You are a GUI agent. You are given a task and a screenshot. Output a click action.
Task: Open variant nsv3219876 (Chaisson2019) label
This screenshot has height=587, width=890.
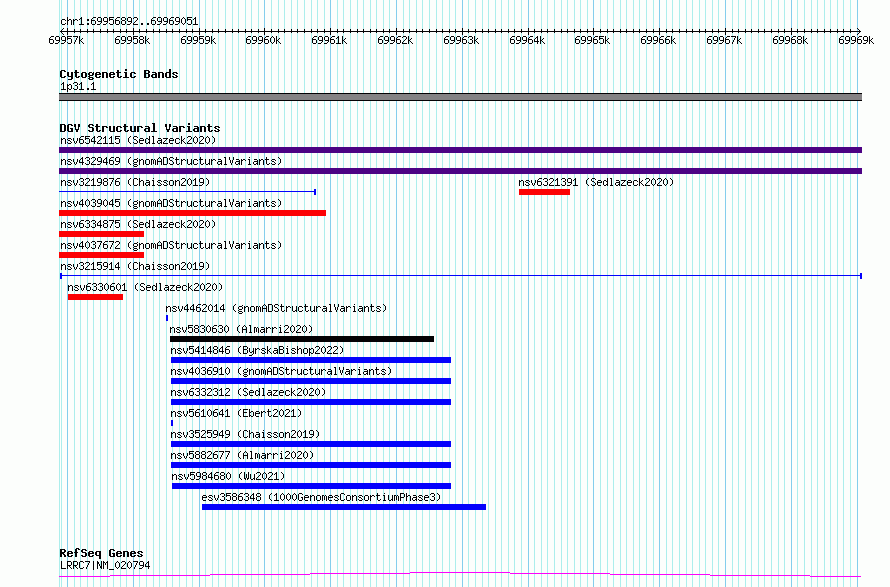click(x=135, y=182)
